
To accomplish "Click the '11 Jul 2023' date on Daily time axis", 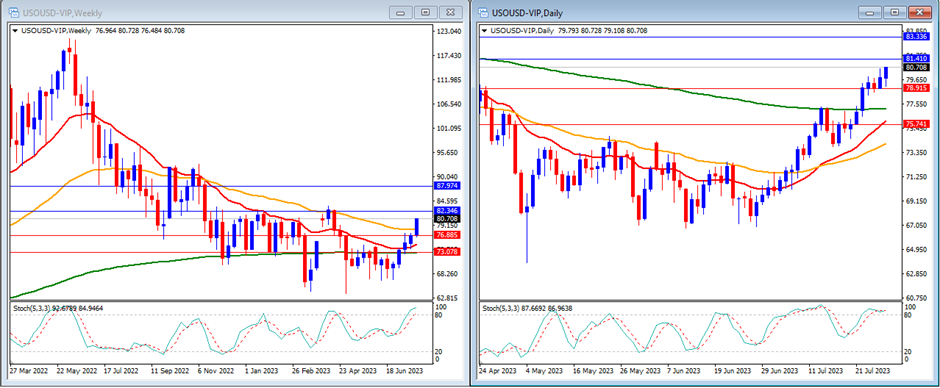I will [826, 371].
